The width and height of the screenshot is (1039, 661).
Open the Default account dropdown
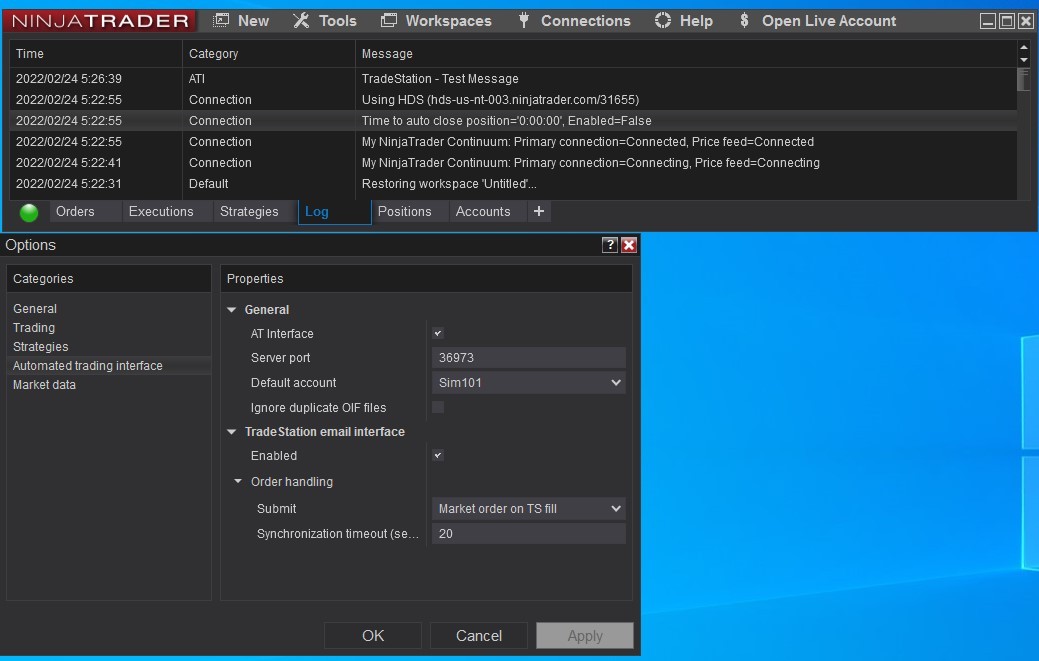[x=529, y=383]
